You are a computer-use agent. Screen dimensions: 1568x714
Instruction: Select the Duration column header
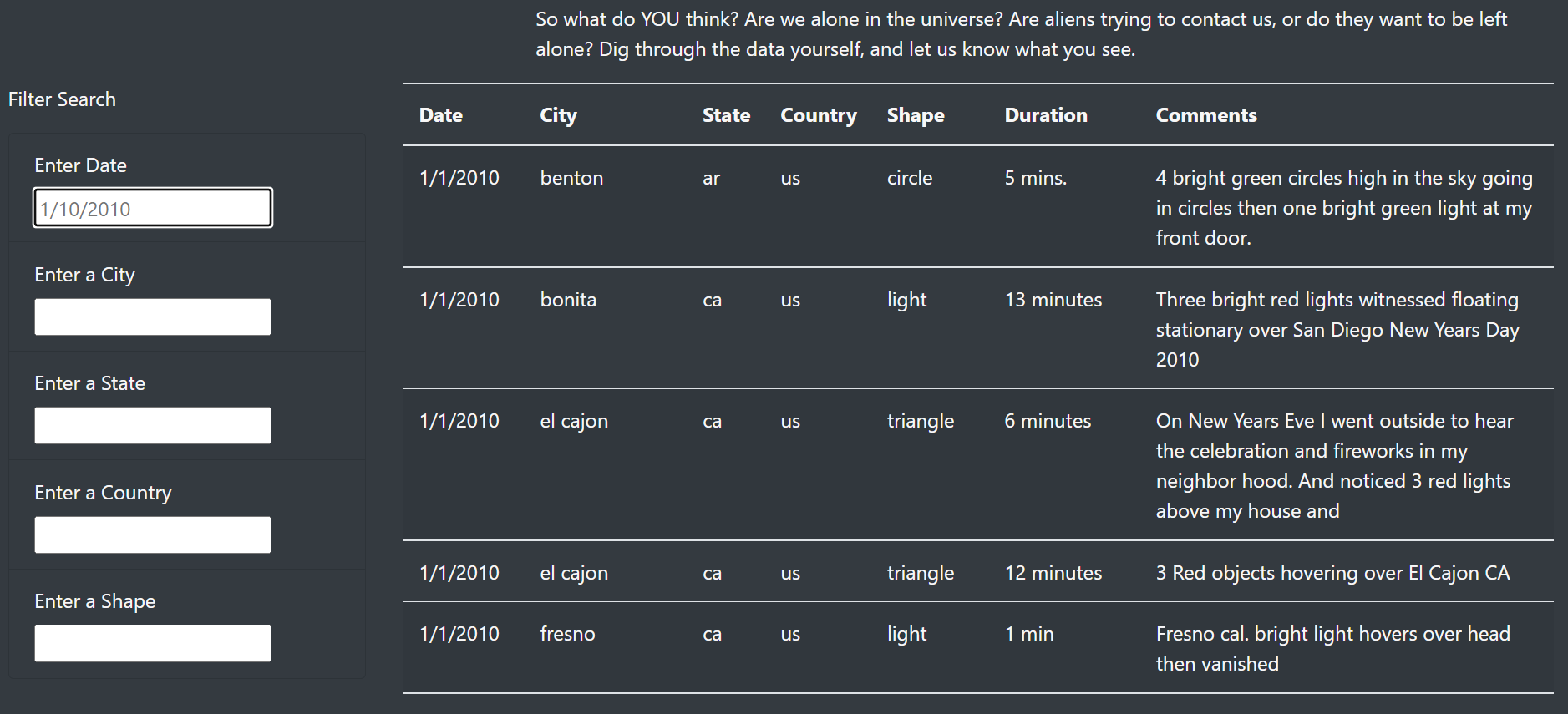(1046, 115)
